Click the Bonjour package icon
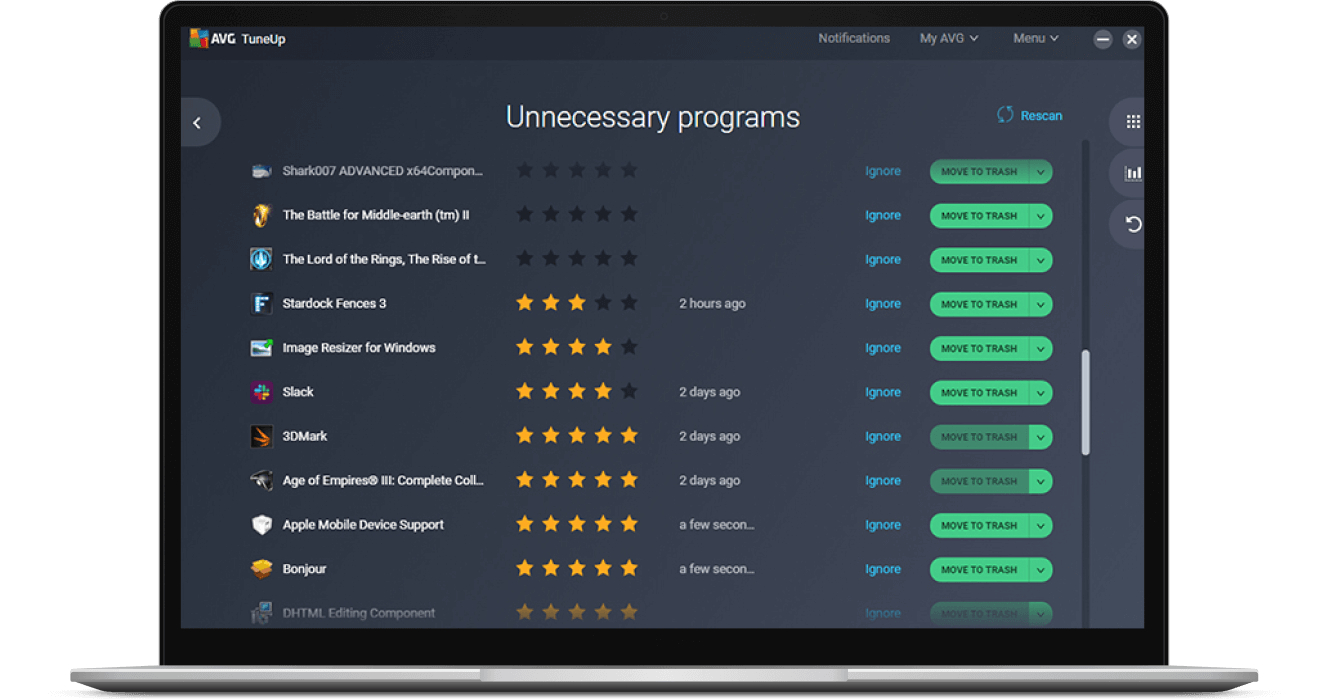Screen dimensions: 1328x700 (261, 569)
